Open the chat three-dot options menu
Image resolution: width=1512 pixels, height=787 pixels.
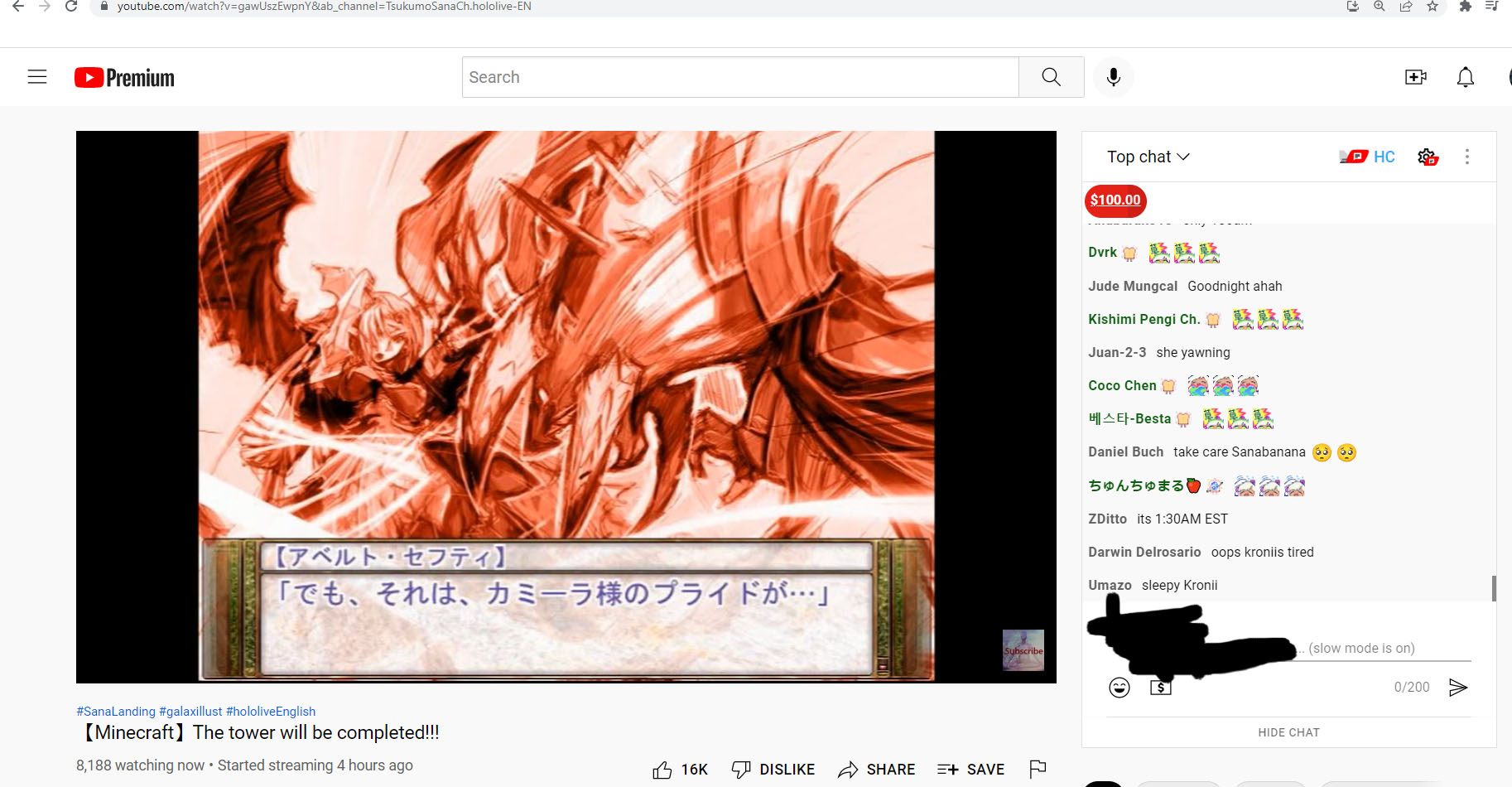(x=1467, y=157)
